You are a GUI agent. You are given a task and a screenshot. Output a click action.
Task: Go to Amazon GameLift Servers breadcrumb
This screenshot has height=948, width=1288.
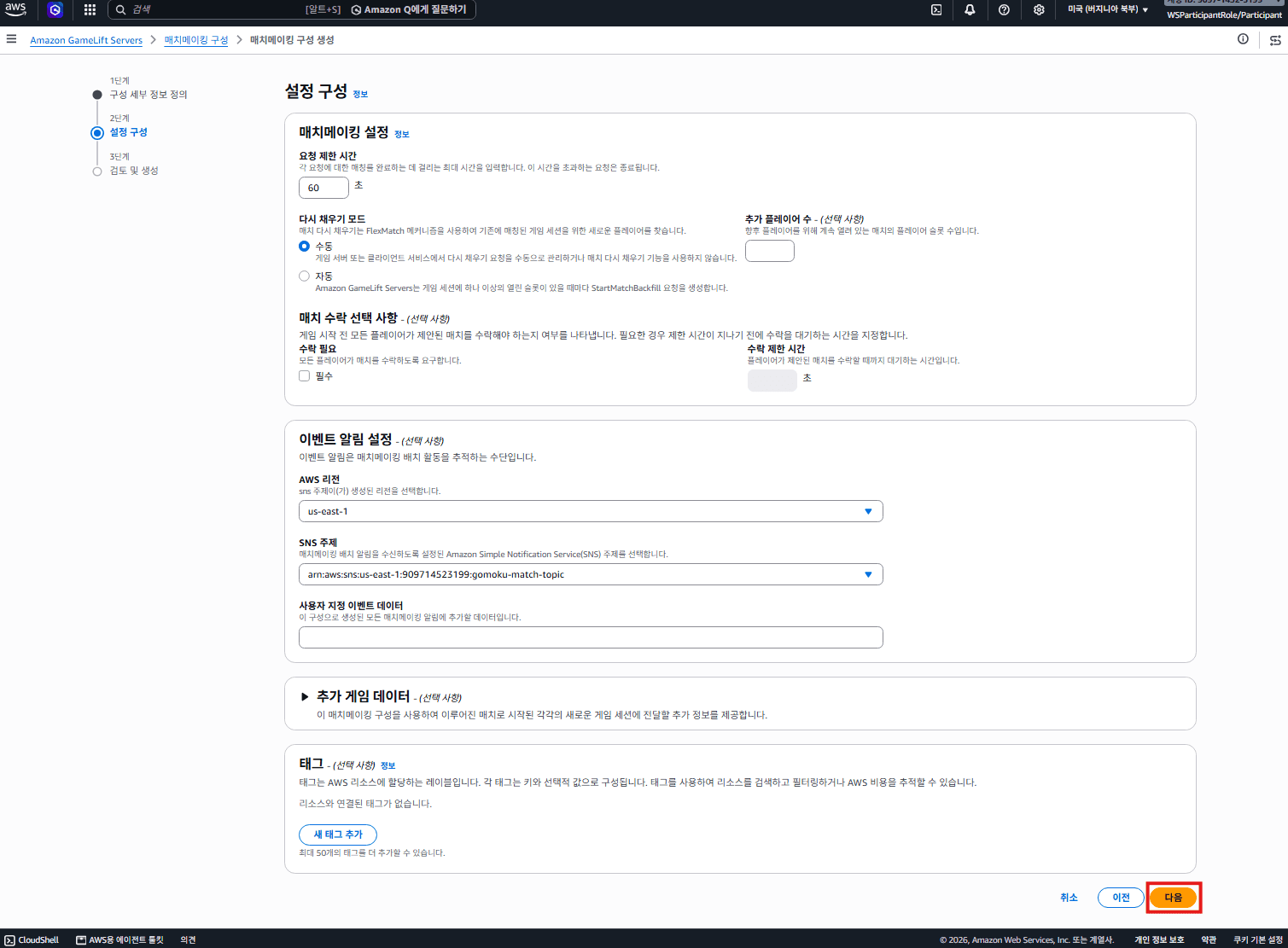coord(86,40)
